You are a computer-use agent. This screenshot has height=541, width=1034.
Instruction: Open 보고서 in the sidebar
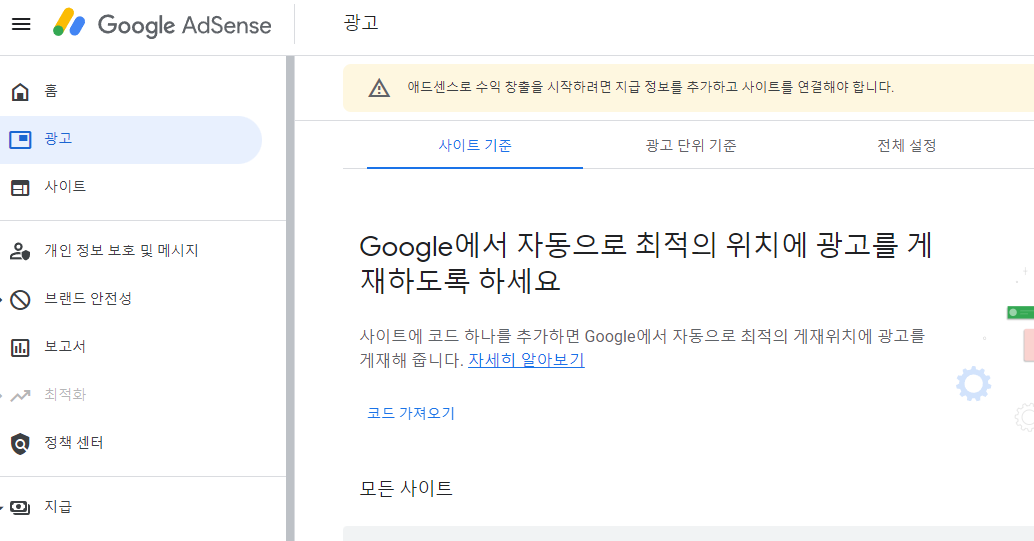click(x=131, y=347)
